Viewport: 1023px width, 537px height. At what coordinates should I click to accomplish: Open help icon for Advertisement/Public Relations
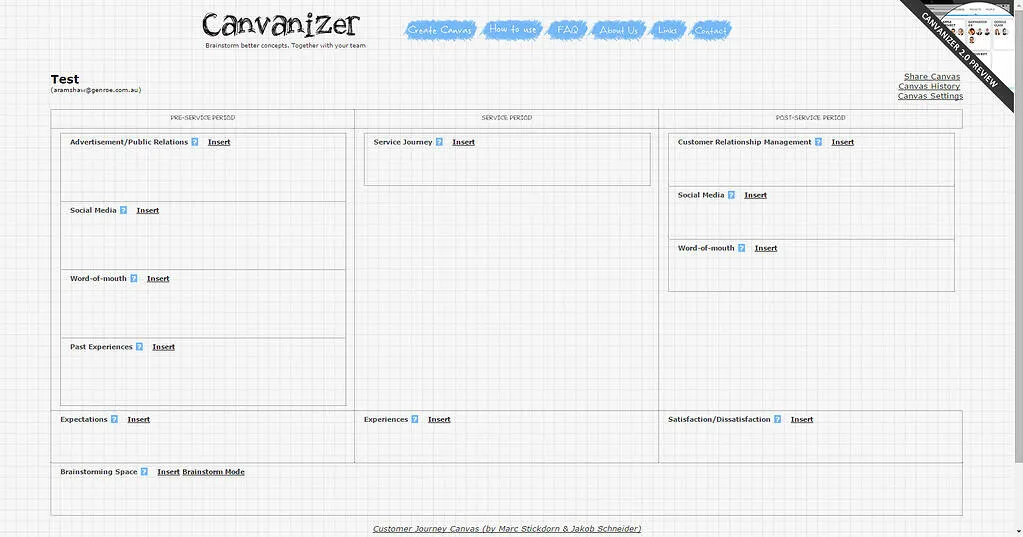coord(194,142)
